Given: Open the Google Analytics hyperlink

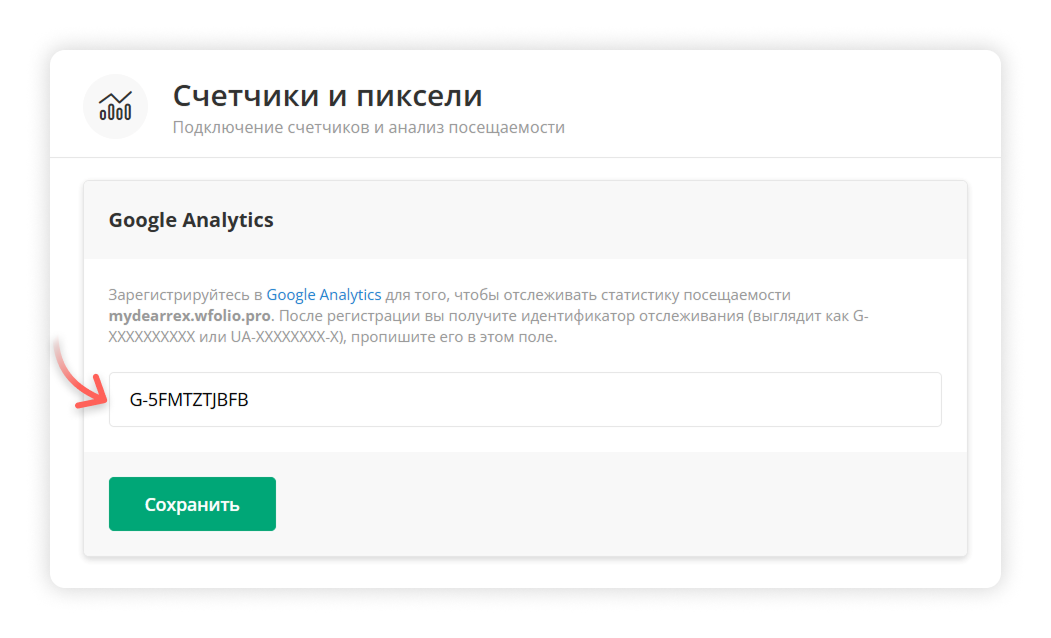Looking at the screenshot, I should point(323,295).
